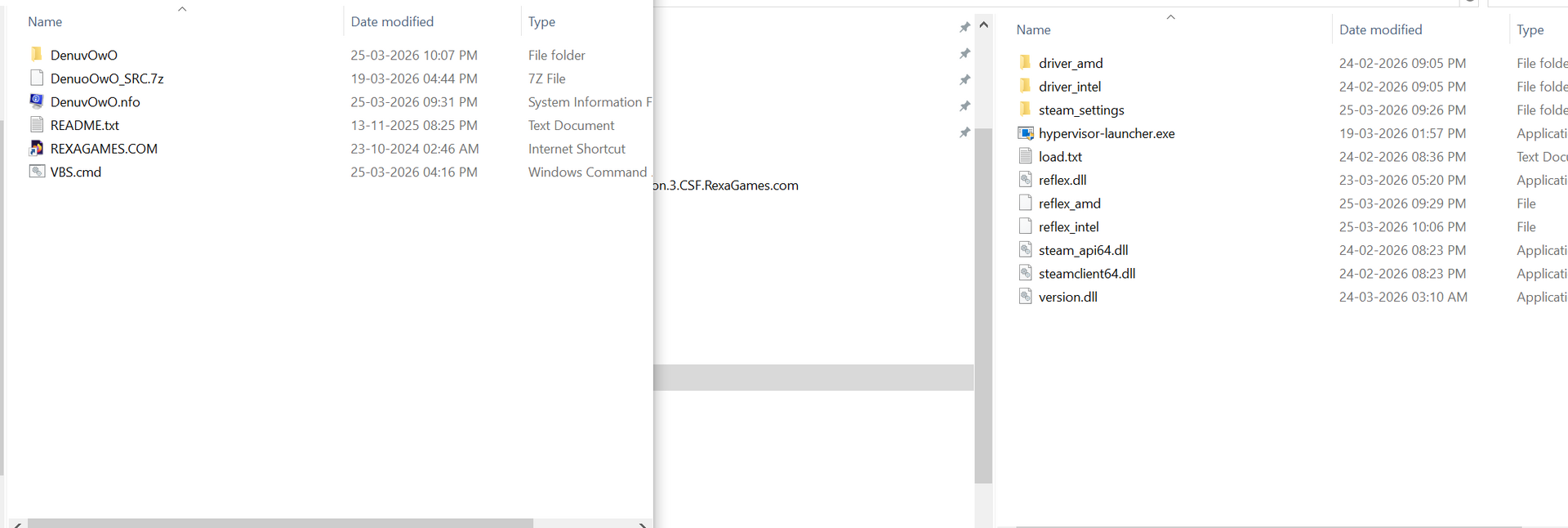The image size is (1568, 528).
Task: Click the 25-03-2026 10:06 PM date for reflex_intel
Action: (1402, 226)
